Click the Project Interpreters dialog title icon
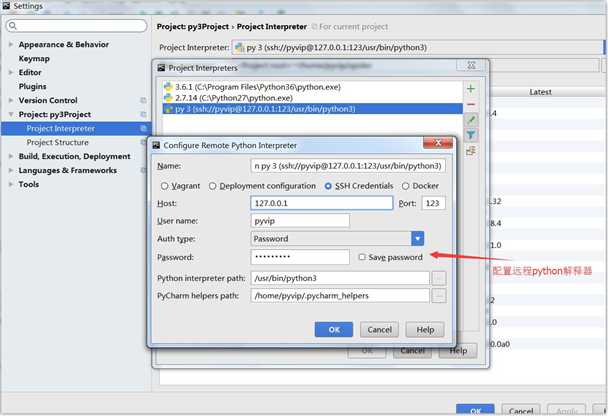The image size is (608, 416). point(161,68)
